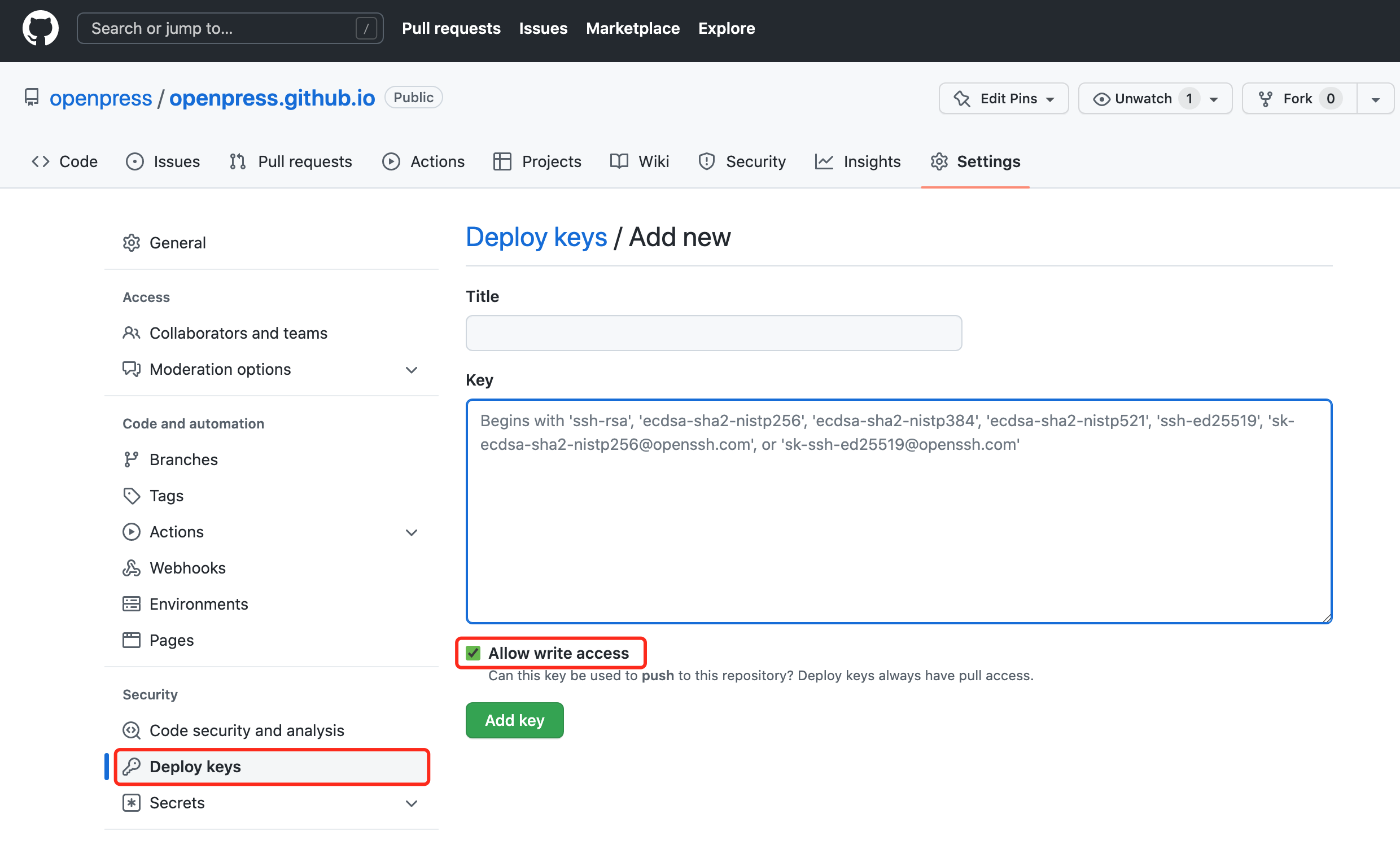This screenshot has height=849, width=1400.
Task: Open the Actions repository tab
Action: point(423,162)
